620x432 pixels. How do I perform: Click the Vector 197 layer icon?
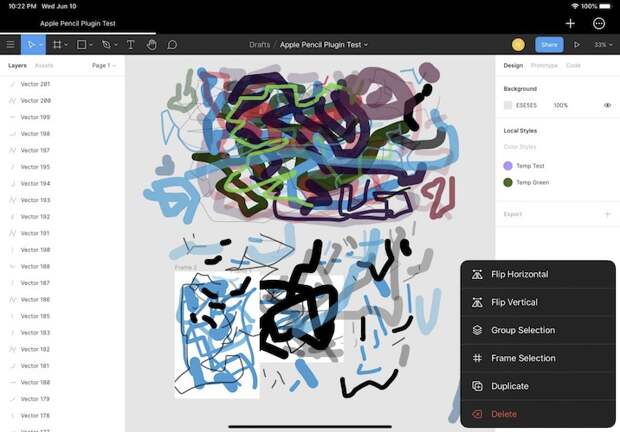[x=13, y=150]
